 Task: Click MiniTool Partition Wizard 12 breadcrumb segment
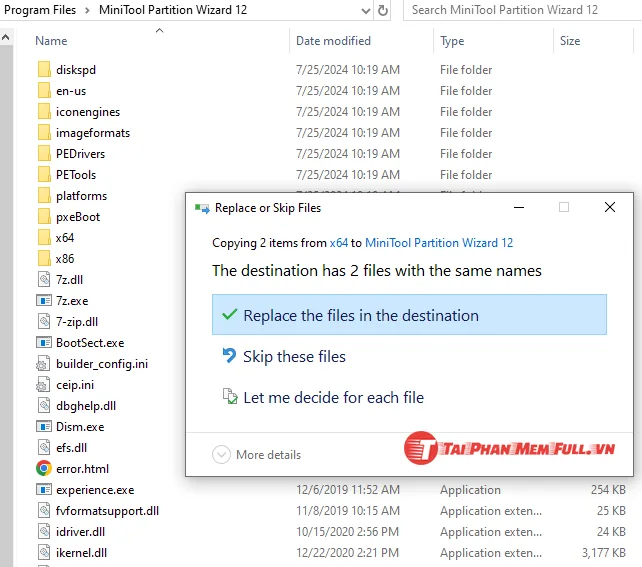click(x=173, y=10)
